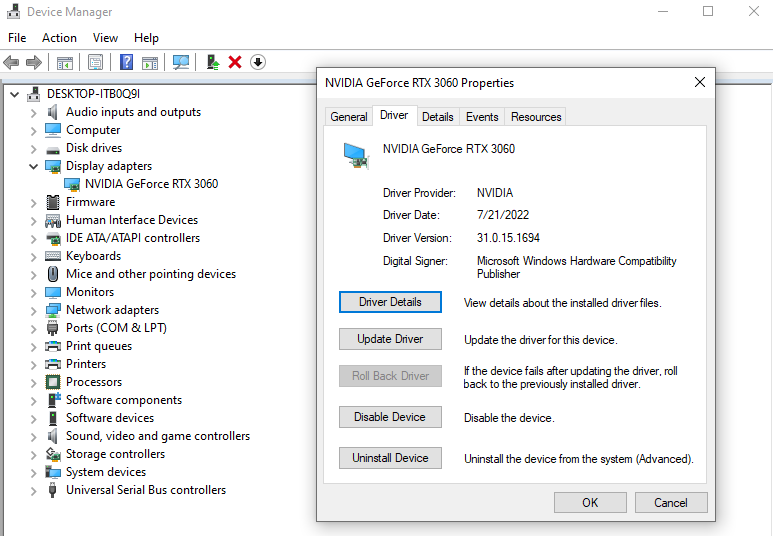The height and width of the screenshot is (536, 773).
Task: Click the Forward arrow toolbar icon
Action: coord(34,62)
